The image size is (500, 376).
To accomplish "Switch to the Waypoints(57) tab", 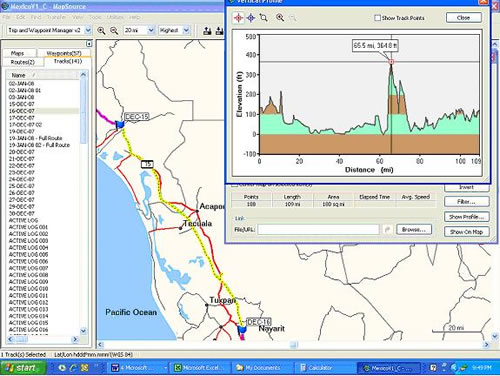I will pyautogui.click(x=64, y=53).
